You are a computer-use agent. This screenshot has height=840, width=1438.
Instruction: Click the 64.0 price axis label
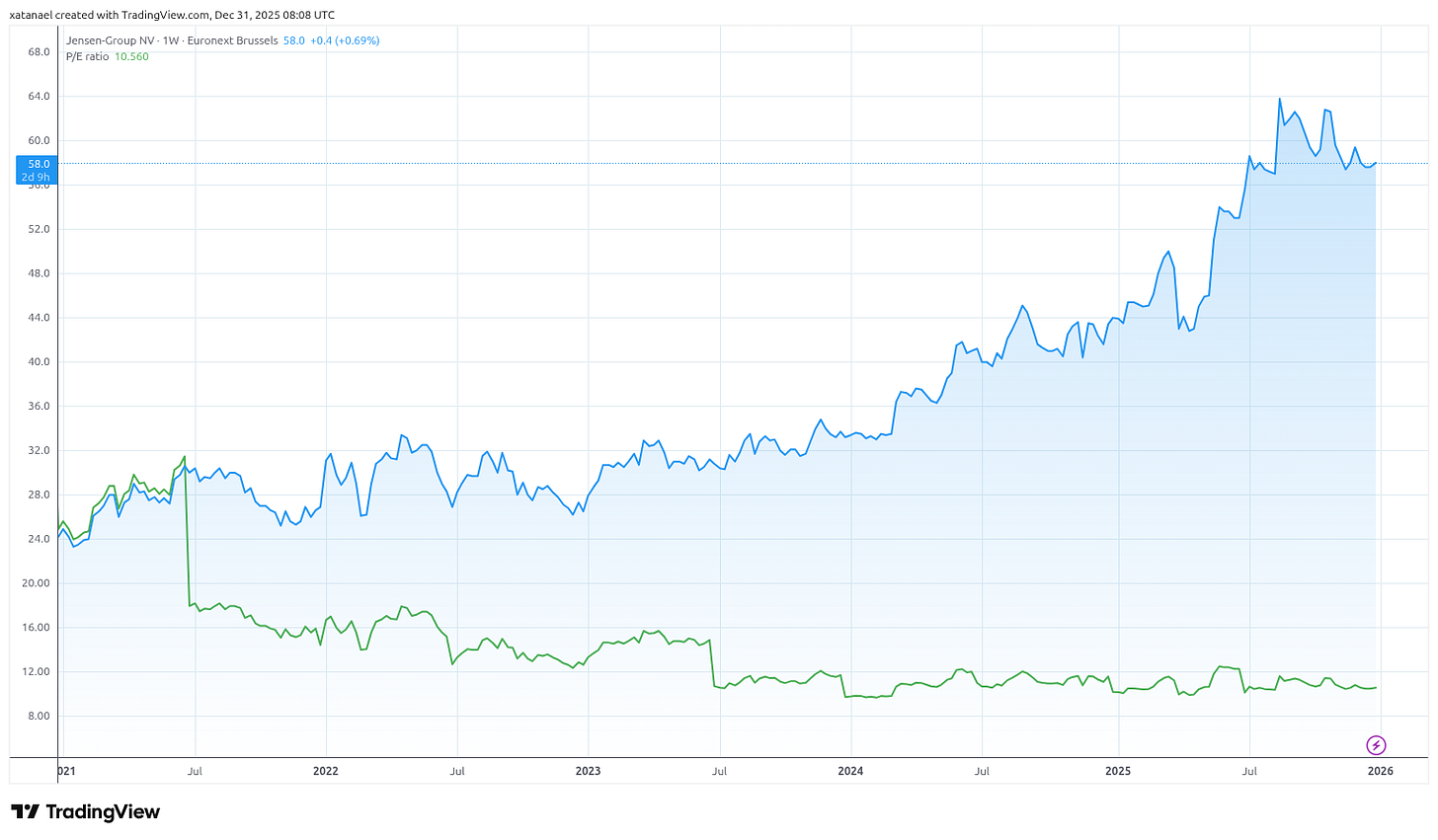[x=39, y=97]
